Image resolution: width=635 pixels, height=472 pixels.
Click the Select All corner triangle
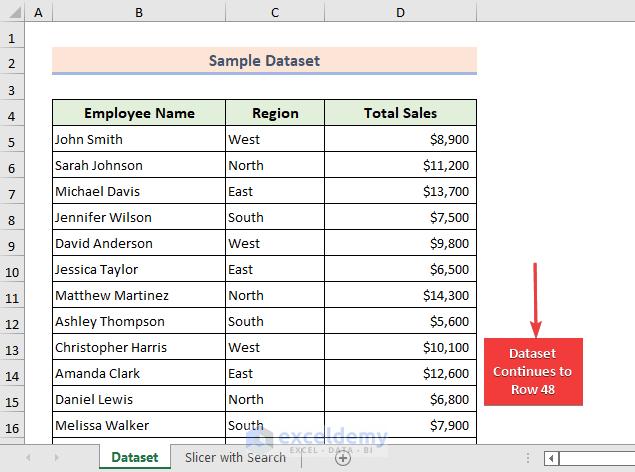pos(14,12)
